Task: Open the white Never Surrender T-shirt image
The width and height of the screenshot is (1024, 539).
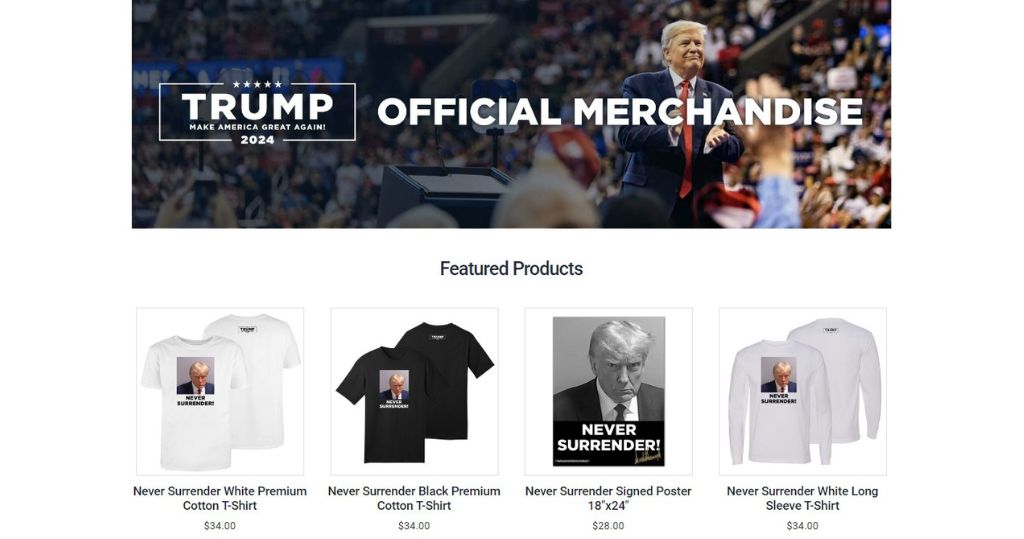Action: click(220, 391)
